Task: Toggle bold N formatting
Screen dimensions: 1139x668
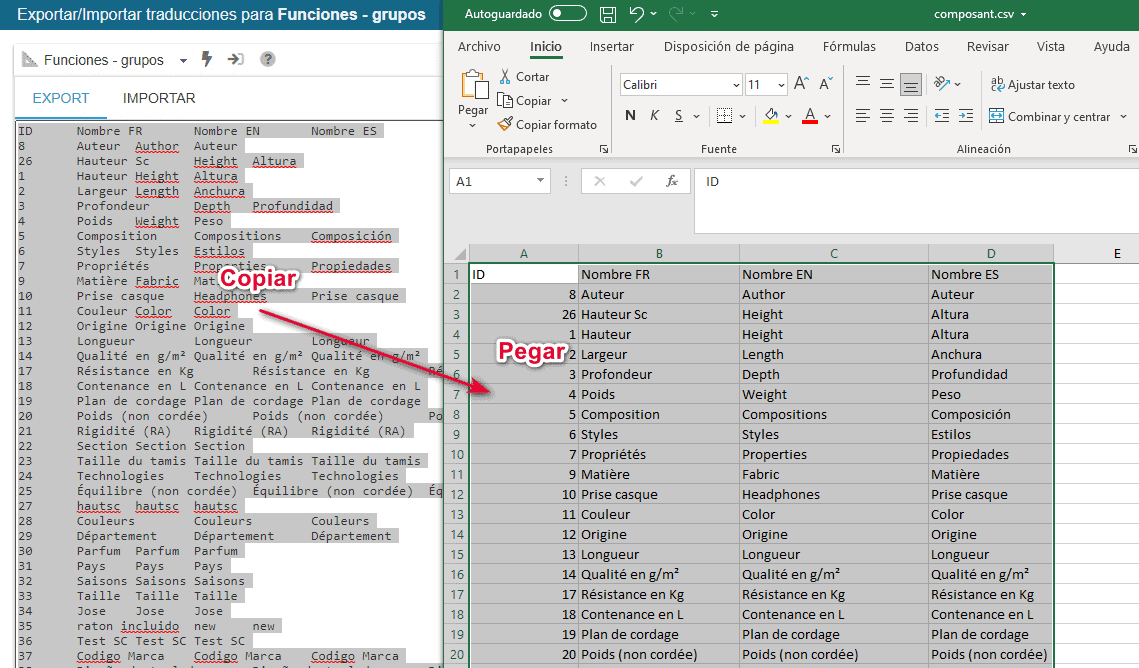Action: [x=630, y=116]
